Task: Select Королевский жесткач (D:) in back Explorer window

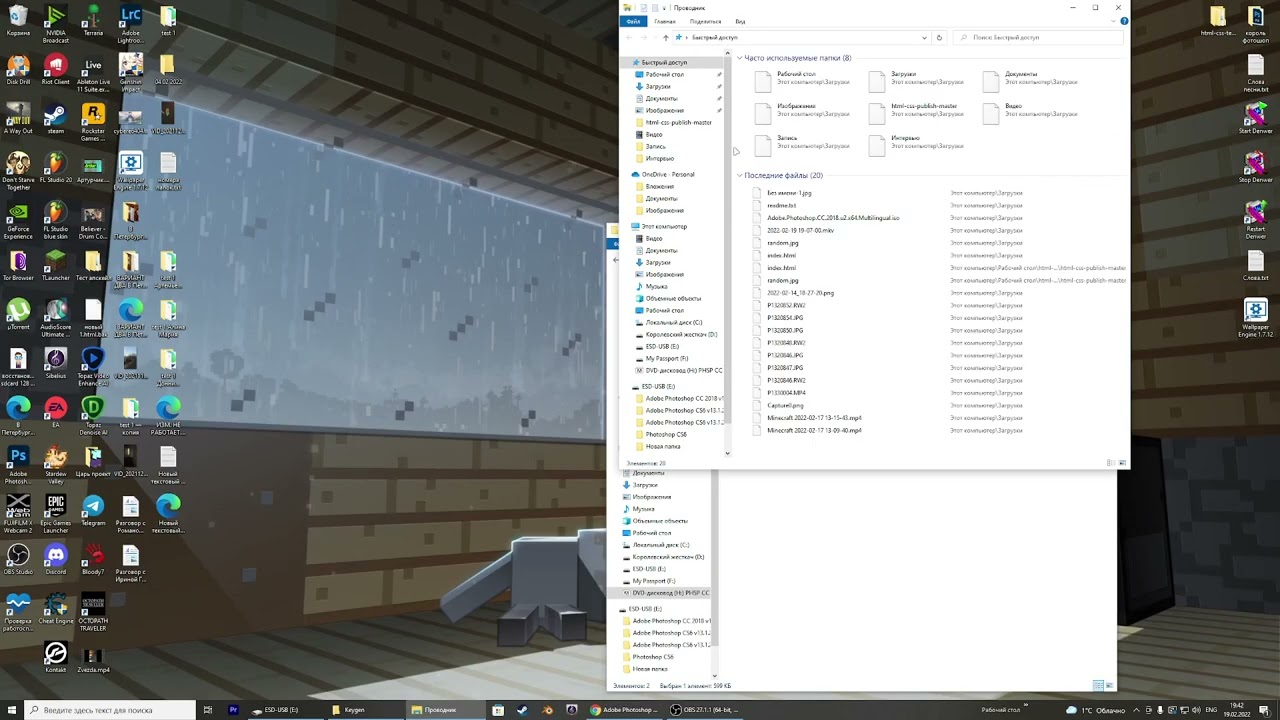Action: tap(668, 557)
